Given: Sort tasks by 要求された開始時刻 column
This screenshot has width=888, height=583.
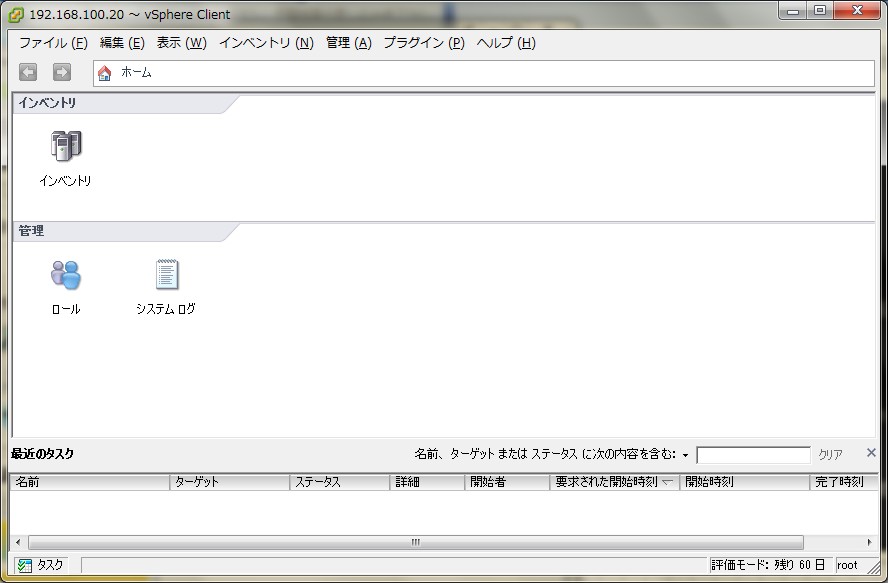Looking at the screenshot, I should pos(614,482).
